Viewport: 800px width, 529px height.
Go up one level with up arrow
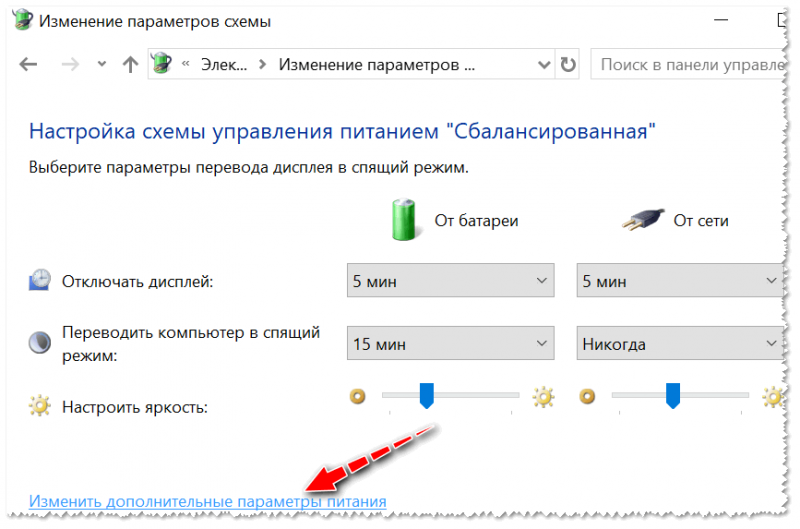click(131, 64)
